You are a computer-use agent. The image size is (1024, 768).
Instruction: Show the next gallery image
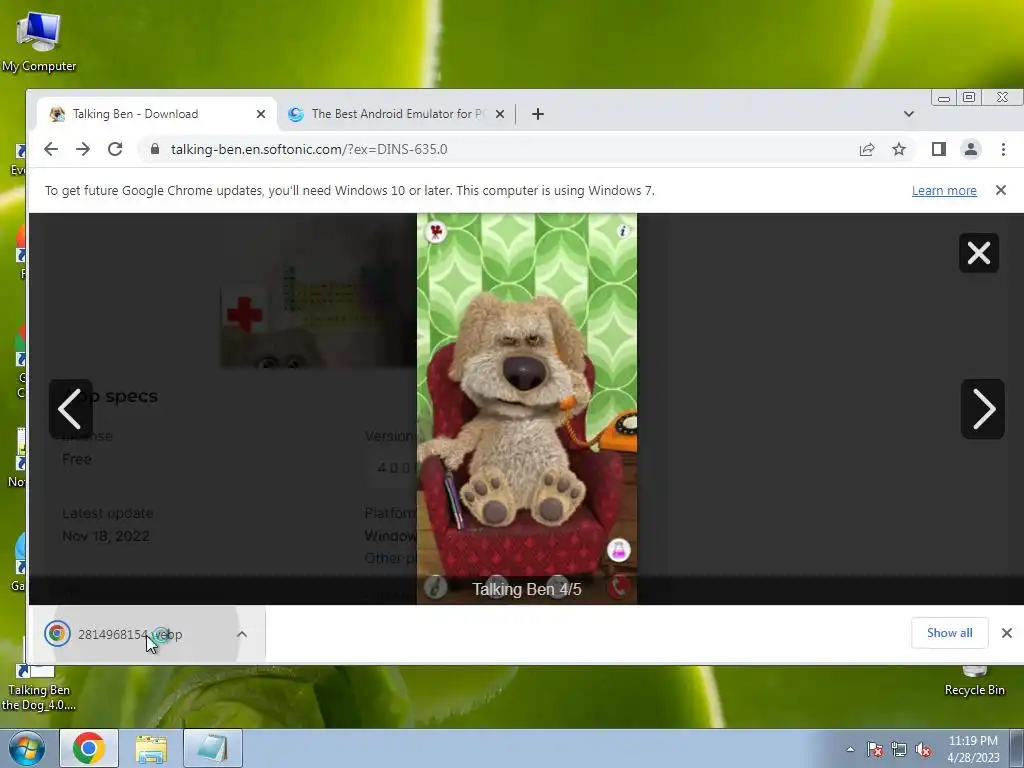pyautogui.click(x=983, y=409)
